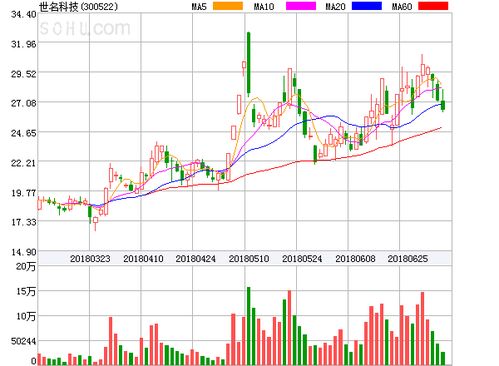This screenshot has height=366, width=499.
Task: Select the 20180424 date marker
Action: coord(196,259)
